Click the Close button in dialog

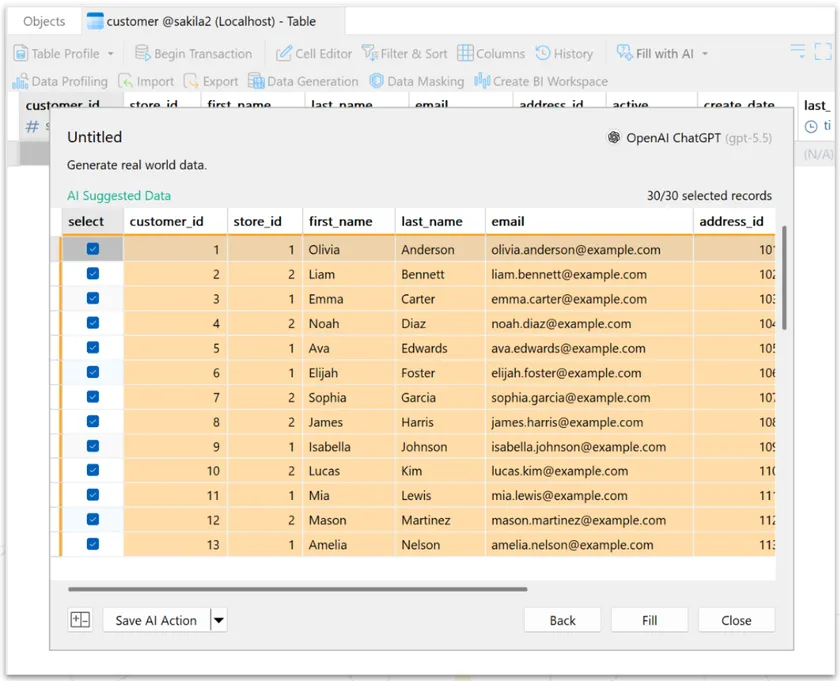[737, 620]
